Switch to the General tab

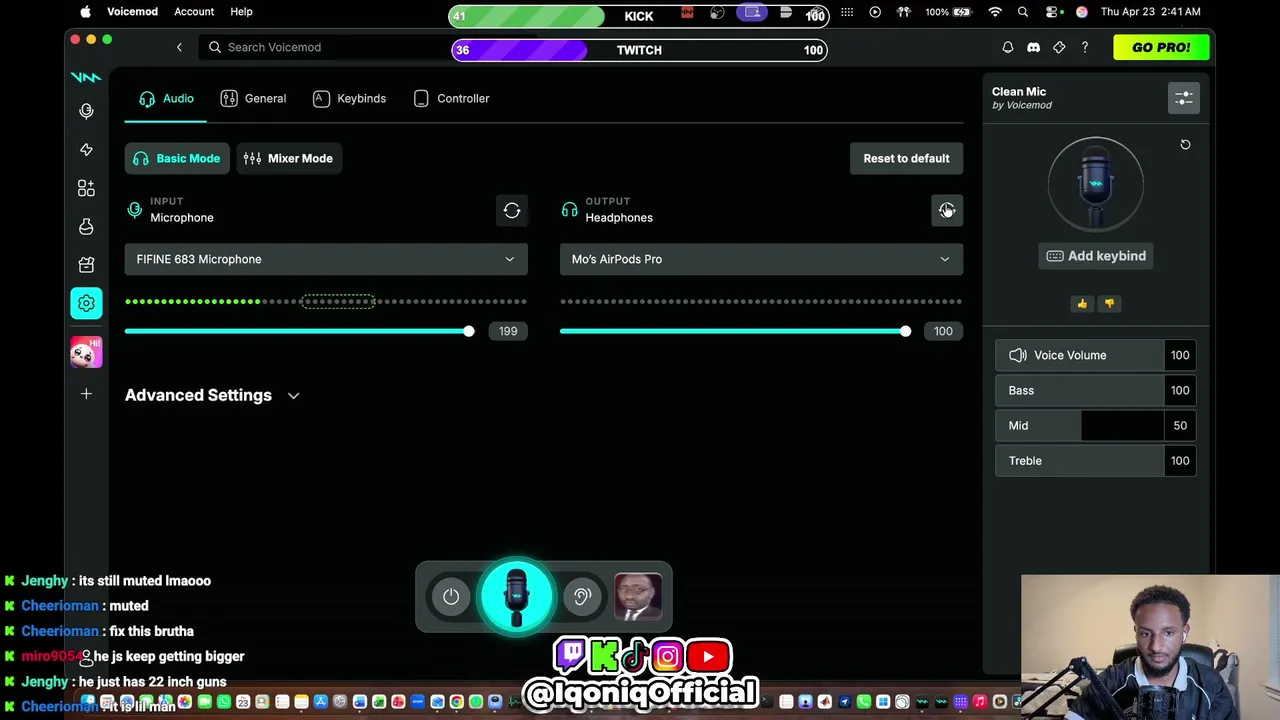point(253,98)
